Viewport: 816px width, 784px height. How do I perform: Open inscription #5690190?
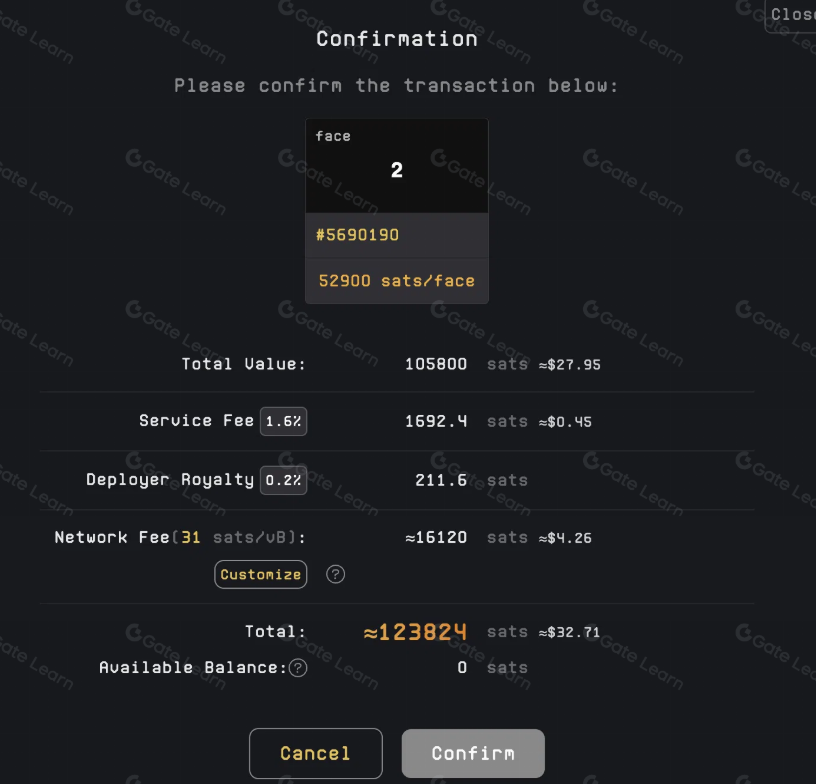(x=357, y=235)
